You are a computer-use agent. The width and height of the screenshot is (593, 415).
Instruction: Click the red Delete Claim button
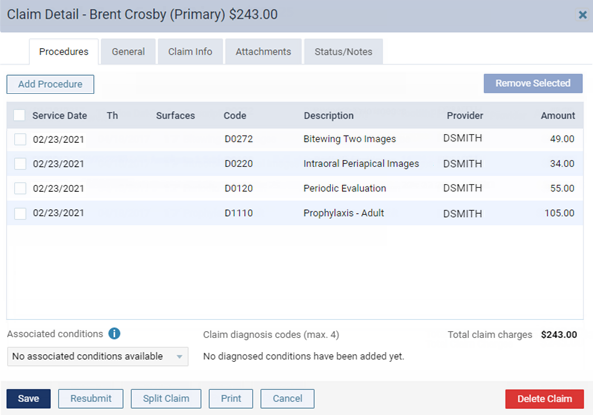tap(544, 399)
